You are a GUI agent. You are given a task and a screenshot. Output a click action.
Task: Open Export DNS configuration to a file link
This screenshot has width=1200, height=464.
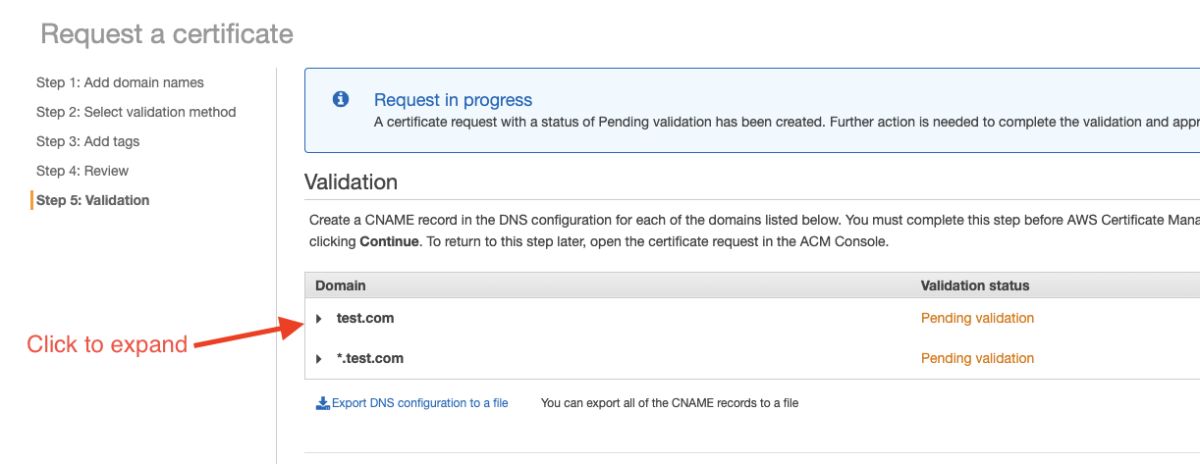[420, 403]
